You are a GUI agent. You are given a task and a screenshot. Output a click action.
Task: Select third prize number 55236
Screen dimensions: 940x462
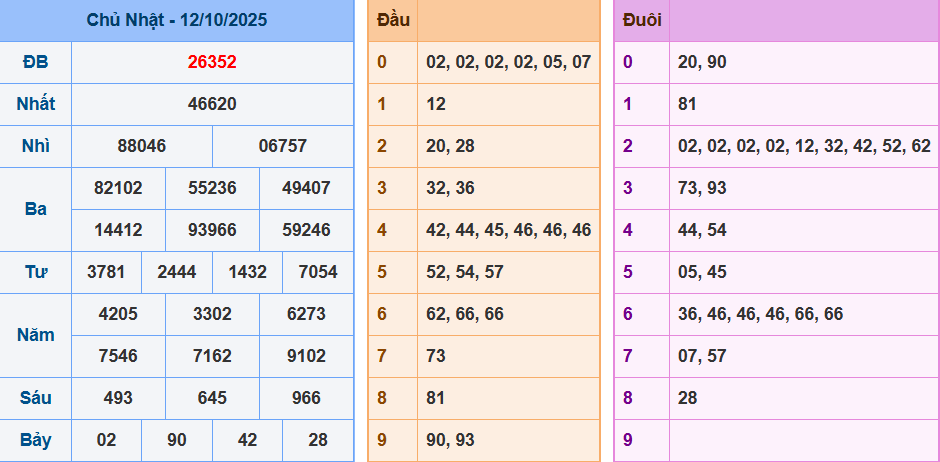pyautogui.click(x=212, y=188)
